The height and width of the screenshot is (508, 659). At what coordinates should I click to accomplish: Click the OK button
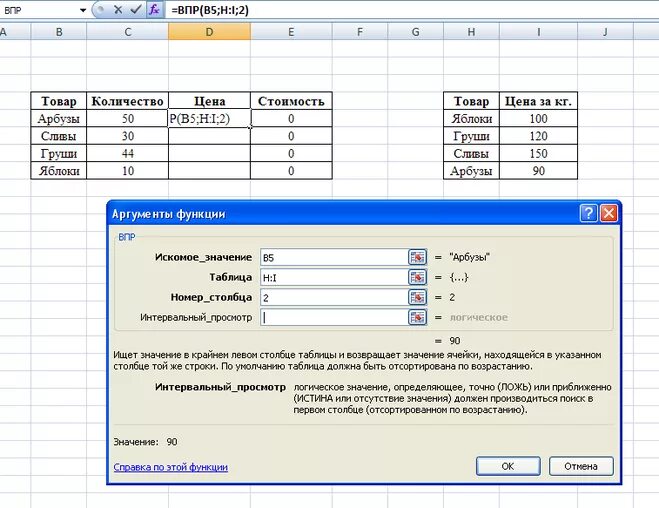508,466
